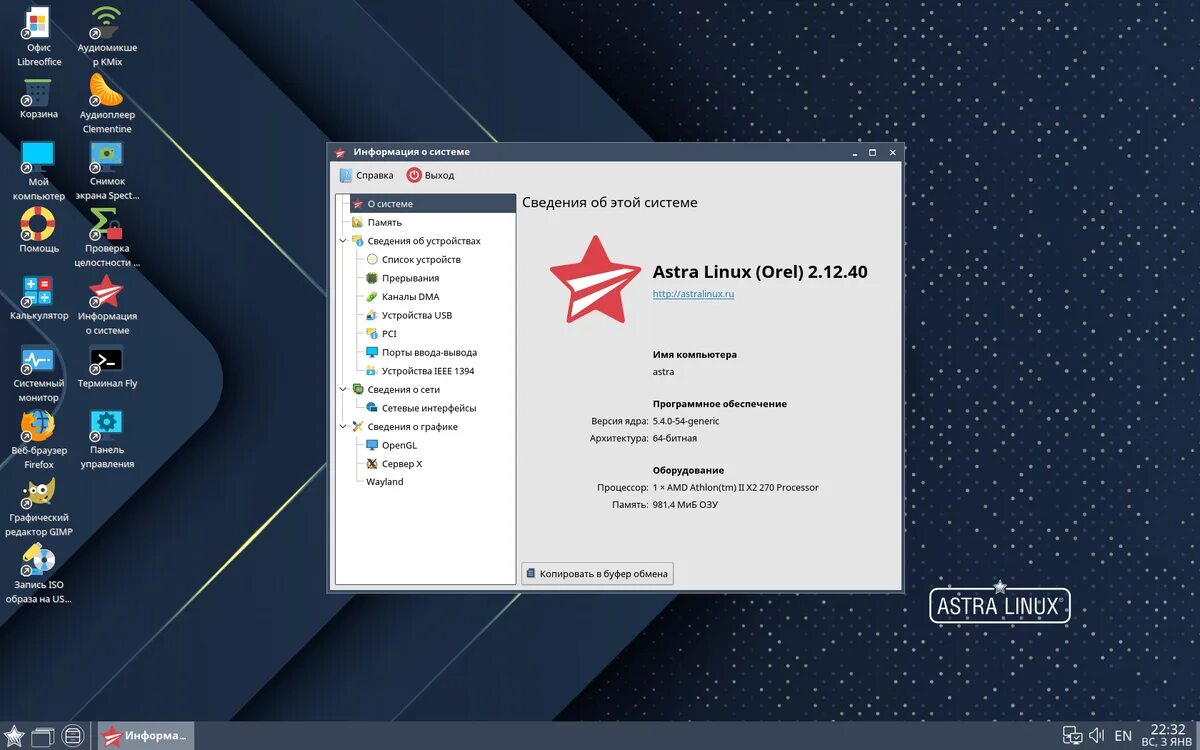Viewport: 1200px width, 750px height.
Task: Select Wayland in the tree
Action: click(385, 482)
